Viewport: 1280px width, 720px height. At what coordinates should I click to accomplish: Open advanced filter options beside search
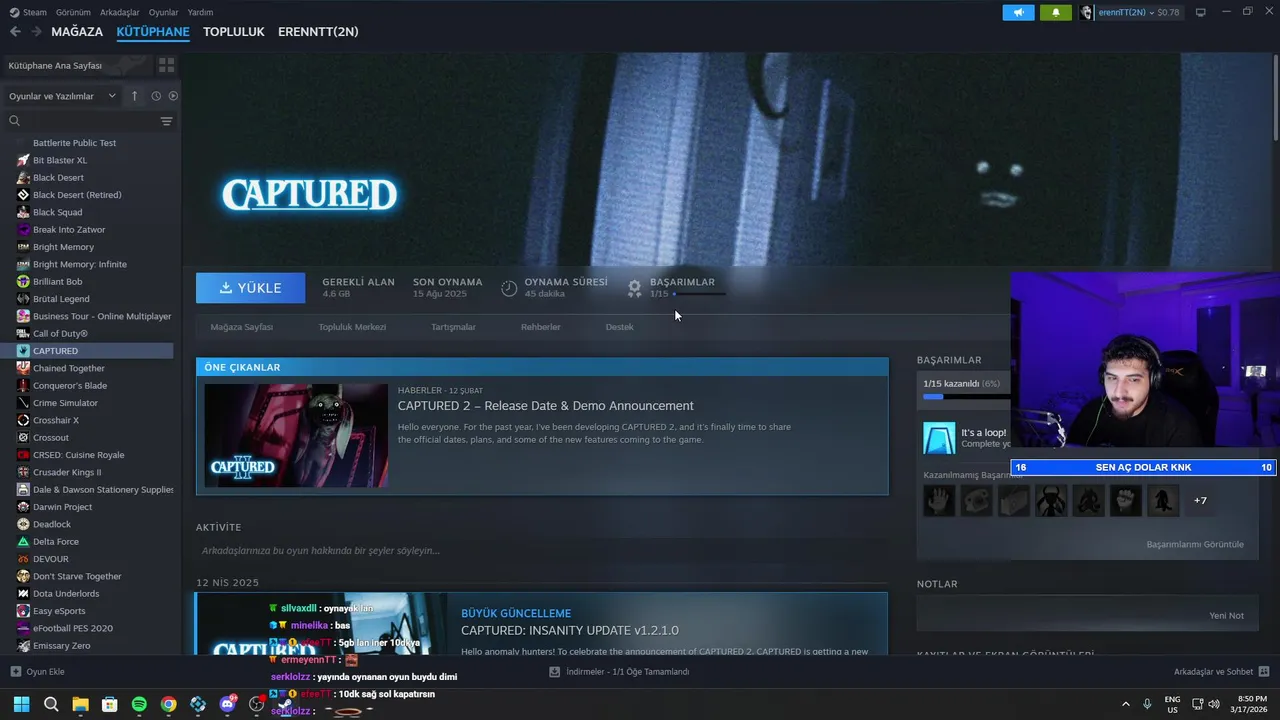[166, 121]
